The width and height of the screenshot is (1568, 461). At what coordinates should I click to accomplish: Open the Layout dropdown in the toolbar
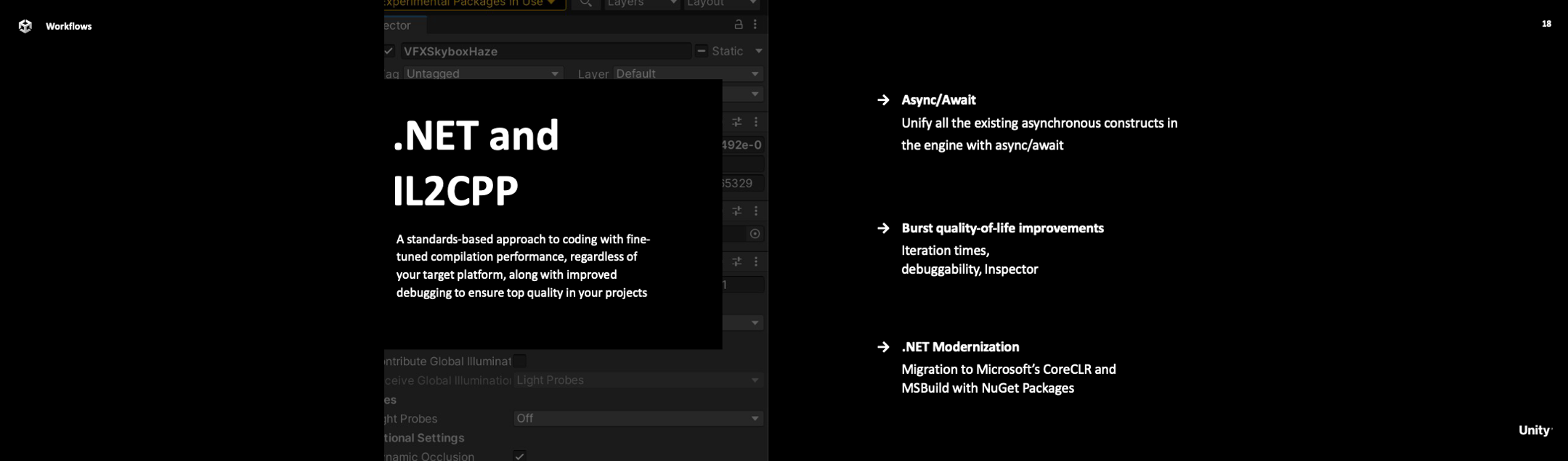point(722,4)
